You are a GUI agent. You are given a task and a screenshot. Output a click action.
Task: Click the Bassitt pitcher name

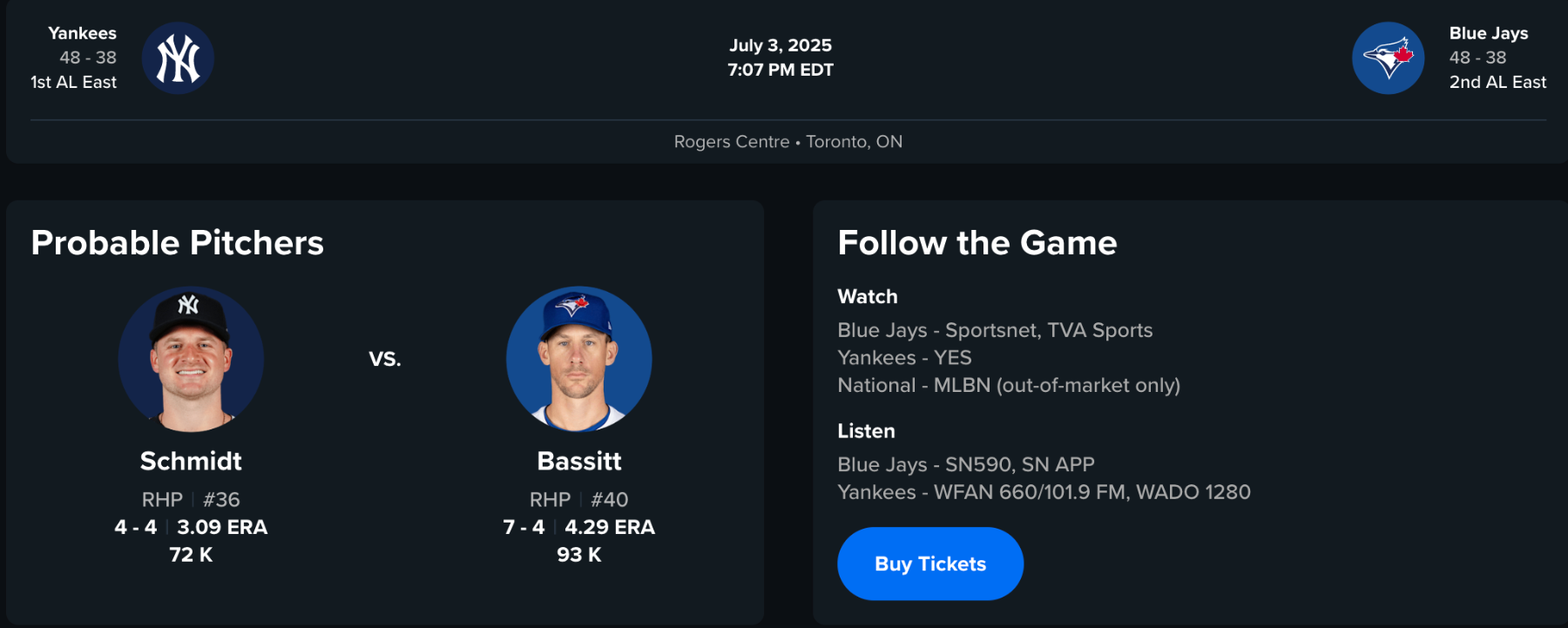point(579,461)
